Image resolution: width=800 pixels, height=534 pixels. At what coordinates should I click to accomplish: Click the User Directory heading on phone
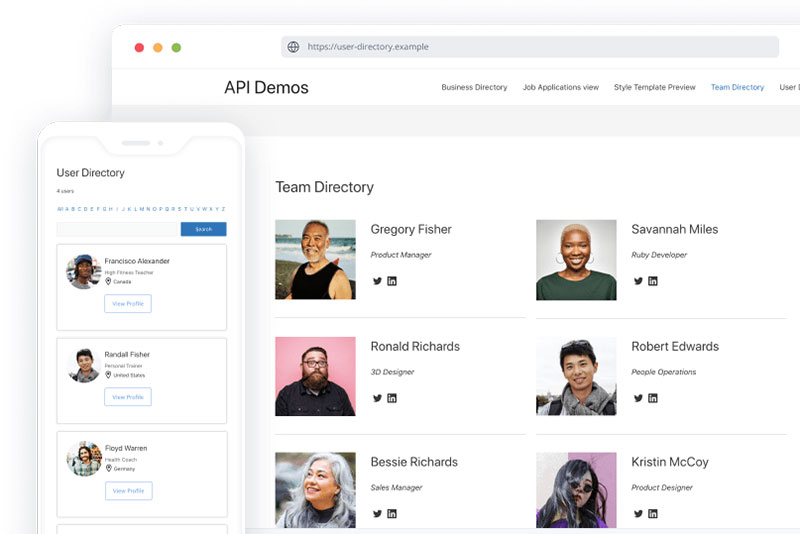point(90,173)
